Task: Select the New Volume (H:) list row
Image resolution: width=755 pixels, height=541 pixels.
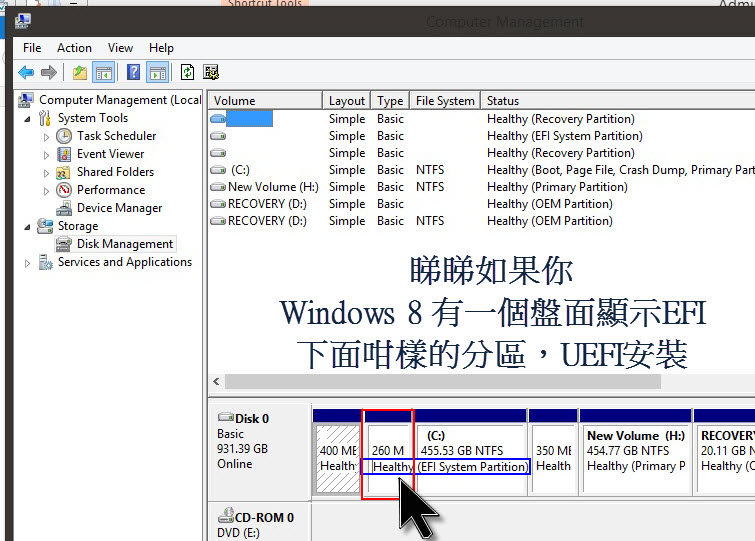Action: tap(482, 187)
